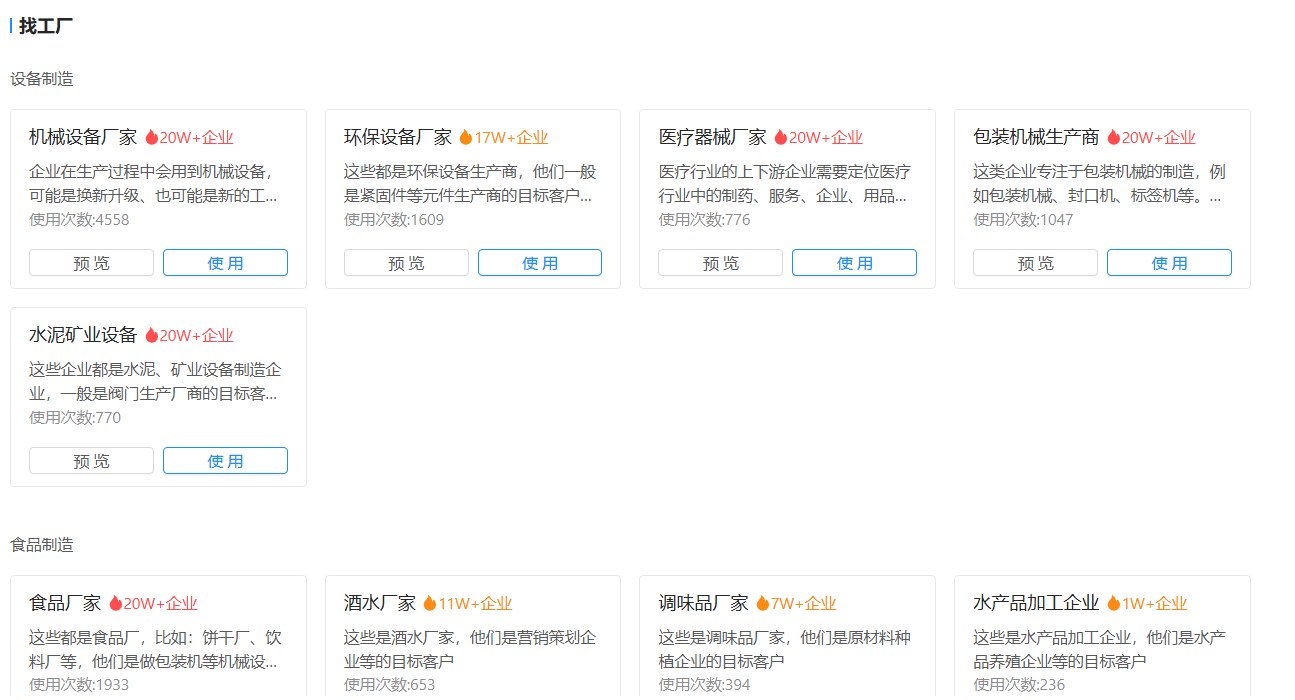Use the 机械设备厂家 template
The height and width of the screenshot is (700, 1295).
pos(225,263)
